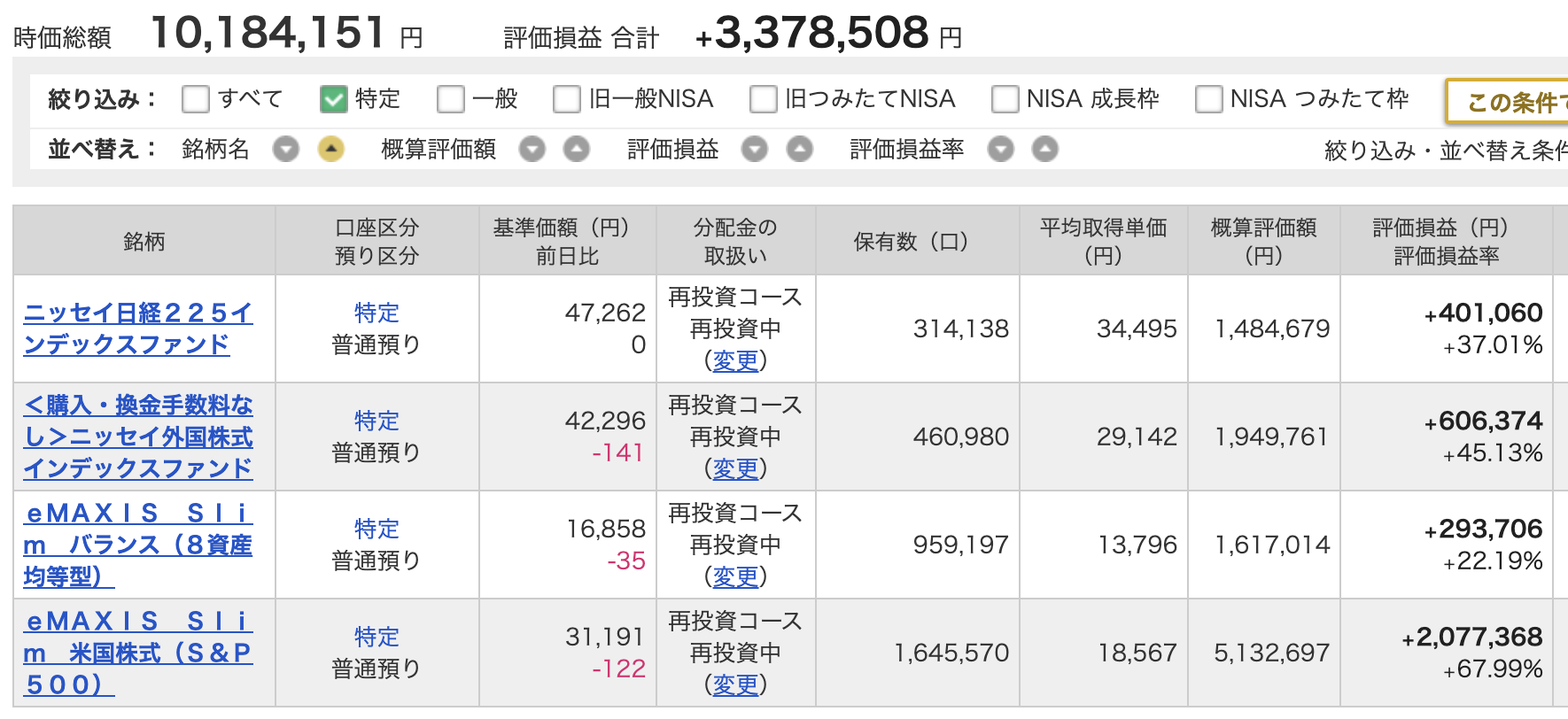Image resolution: width=1568 pixels, height=719 pixels.
Task: Sort 銘柄名 in descending order
Action: [x=285, y=150]
